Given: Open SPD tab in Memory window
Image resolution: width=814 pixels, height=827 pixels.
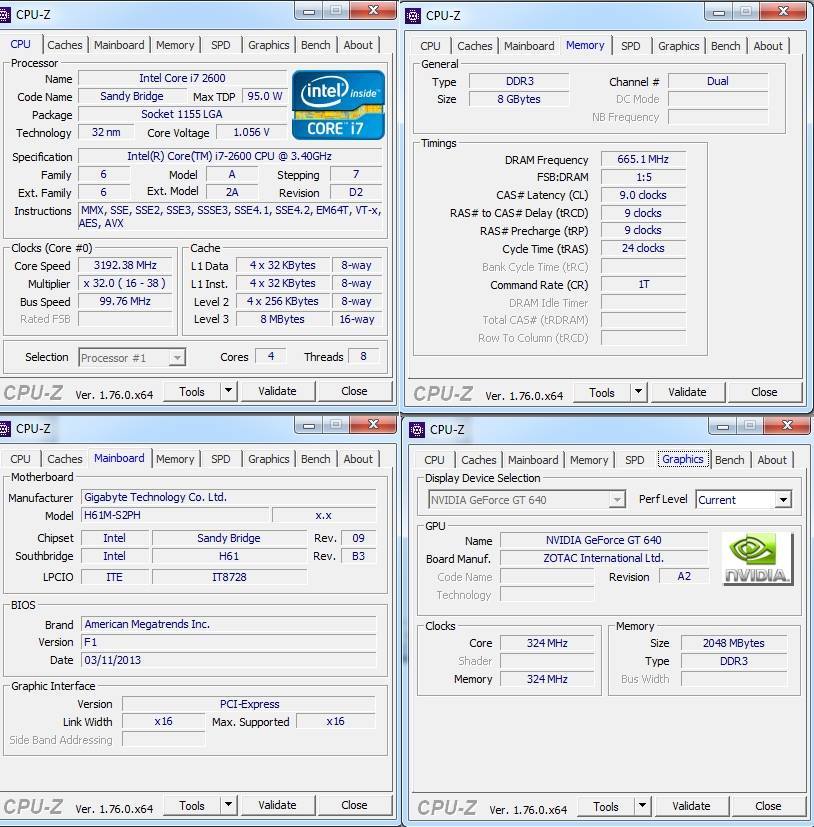Looking at the screenshot, I should 630,46.
